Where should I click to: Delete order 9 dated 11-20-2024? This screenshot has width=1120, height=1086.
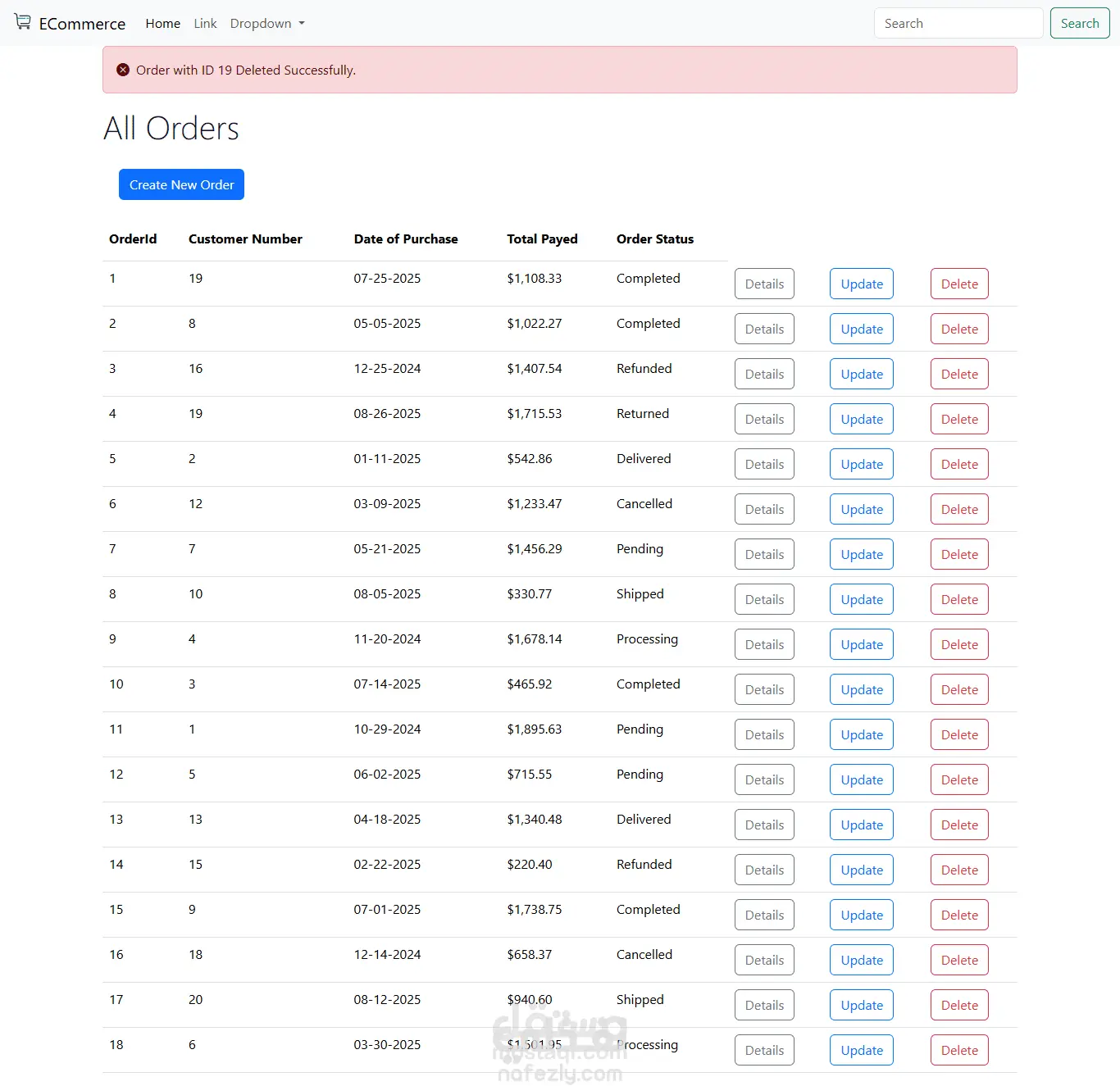point(959,644)
